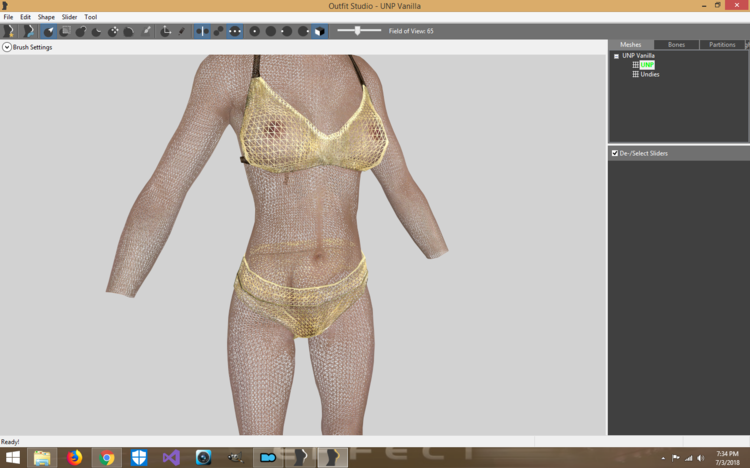Image resolution: width=750 pixels, height=468 pixels.
Task: Activate the Transform tool axes icon
Action: coord(165,31)
